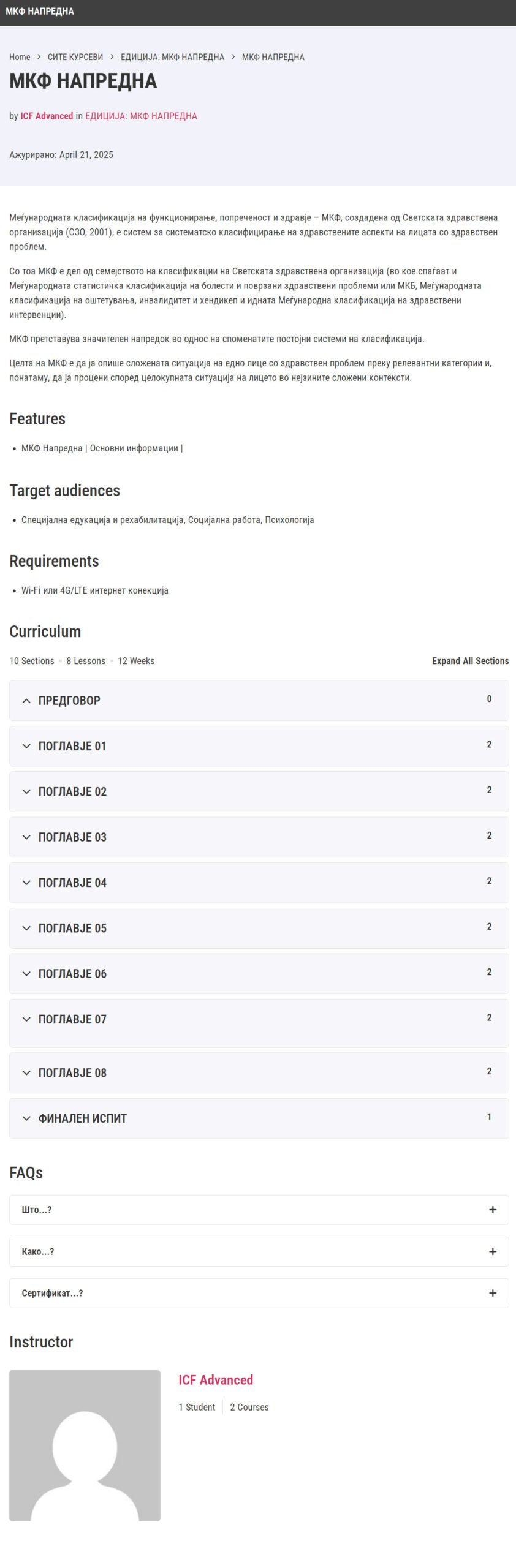The image size is (516, 1568).
Task: Expand the ПОГЛАВЈЕ 03 section
Action: 72,837
